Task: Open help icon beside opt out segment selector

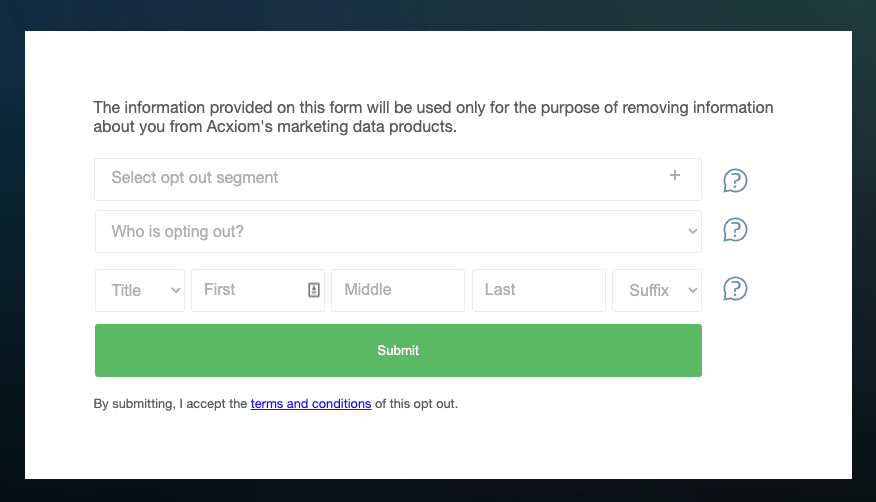Action: [x=735, y=180]
